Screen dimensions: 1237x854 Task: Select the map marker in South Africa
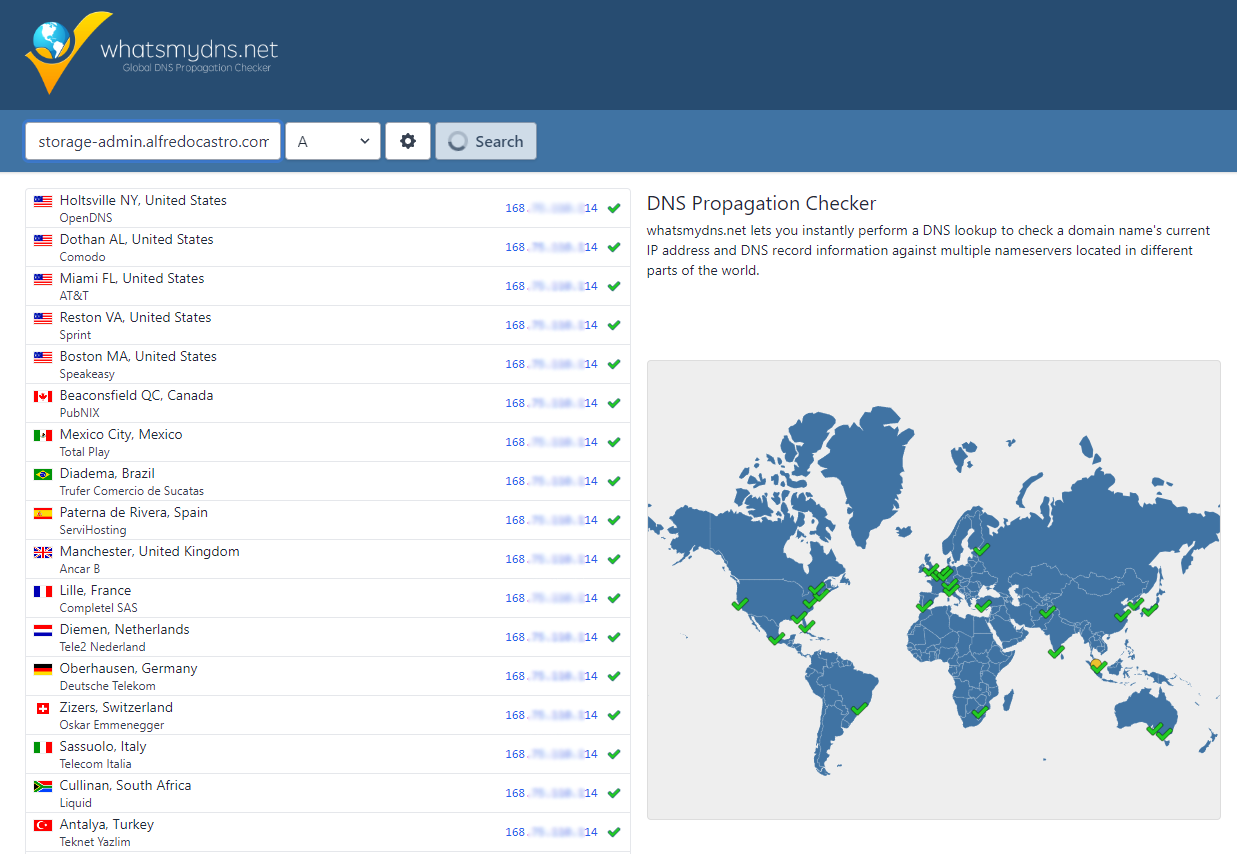(980, 711)
